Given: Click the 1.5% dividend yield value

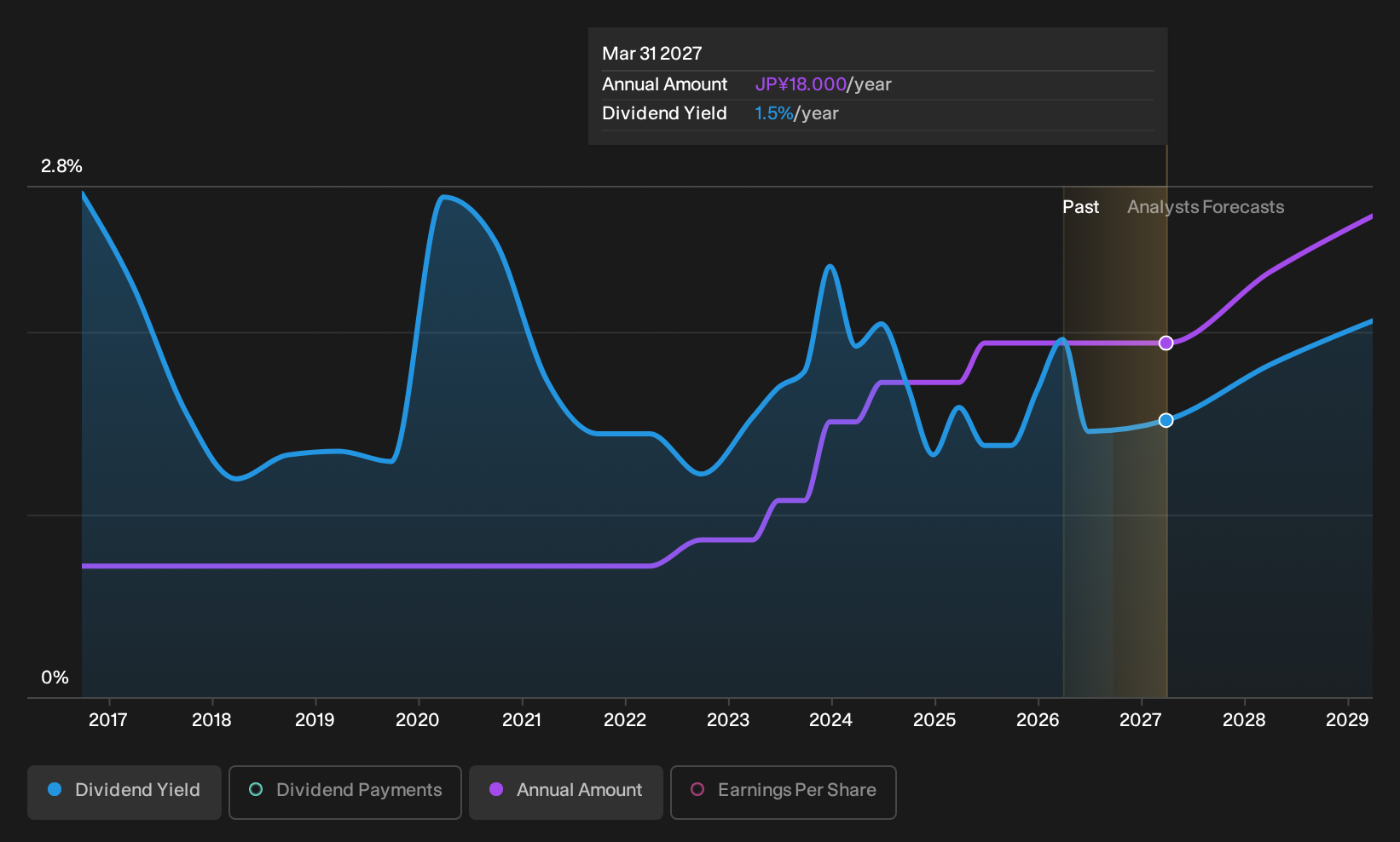Looking at the screenshot, I should [x=774, y=113].
